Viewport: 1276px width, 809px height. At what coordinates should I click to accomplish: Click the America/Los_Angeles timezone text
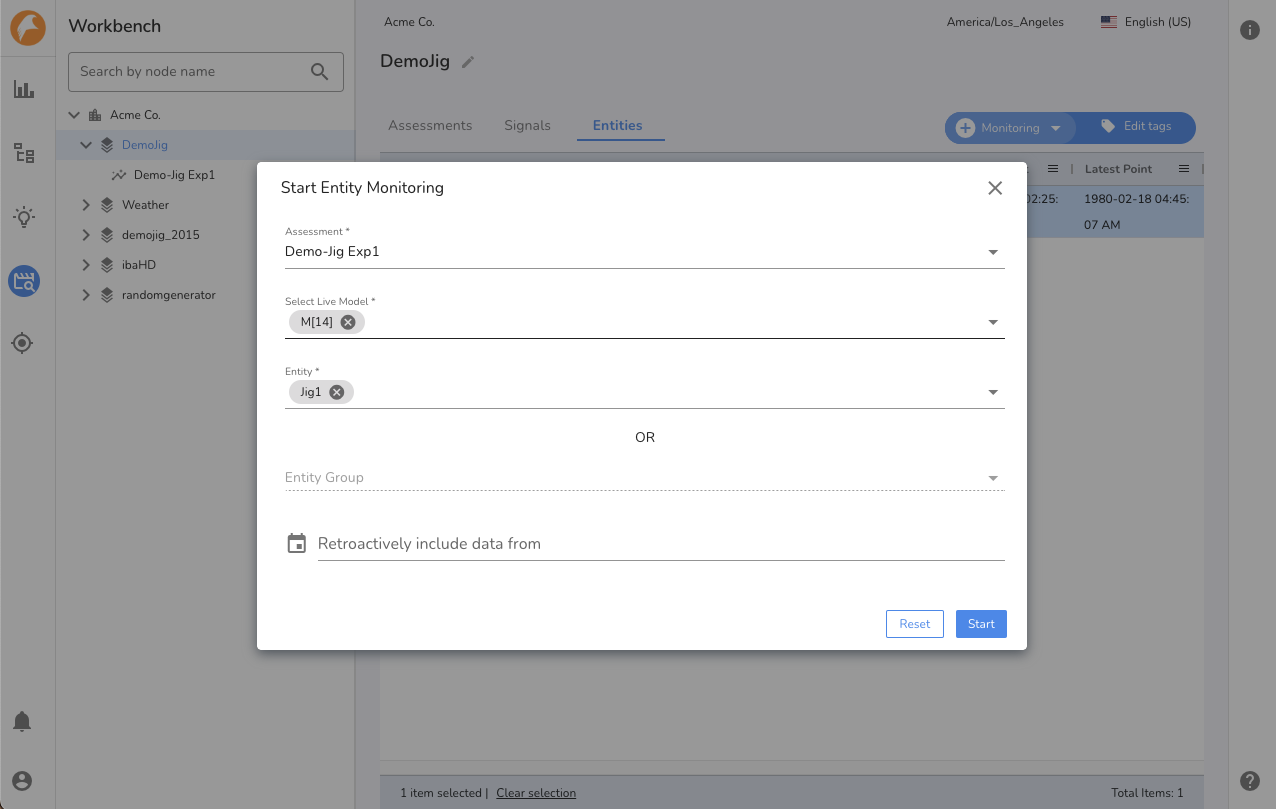point(1005,22)
